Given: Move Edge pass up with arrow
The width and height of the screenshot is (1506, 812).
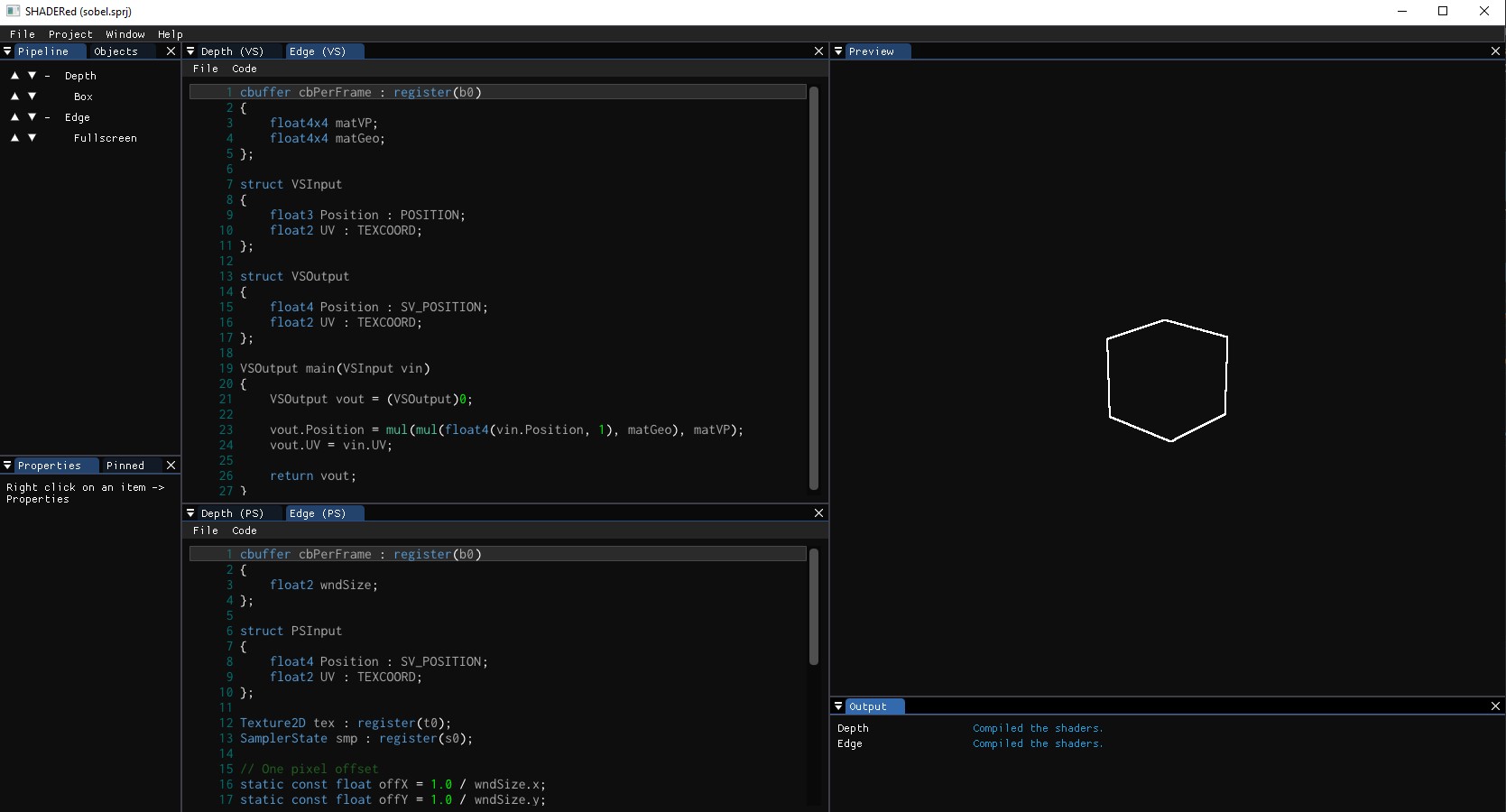Looking at the screenshot, I should tap(14, 117).
